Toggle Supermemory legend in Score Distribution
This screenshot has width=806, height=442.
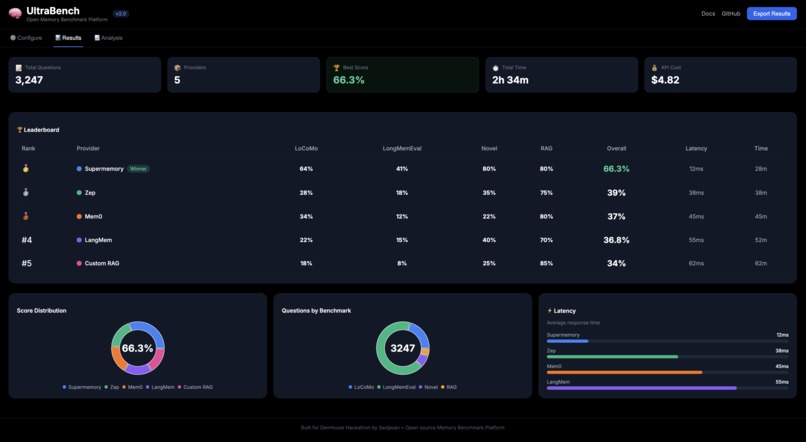pos(82,387)
